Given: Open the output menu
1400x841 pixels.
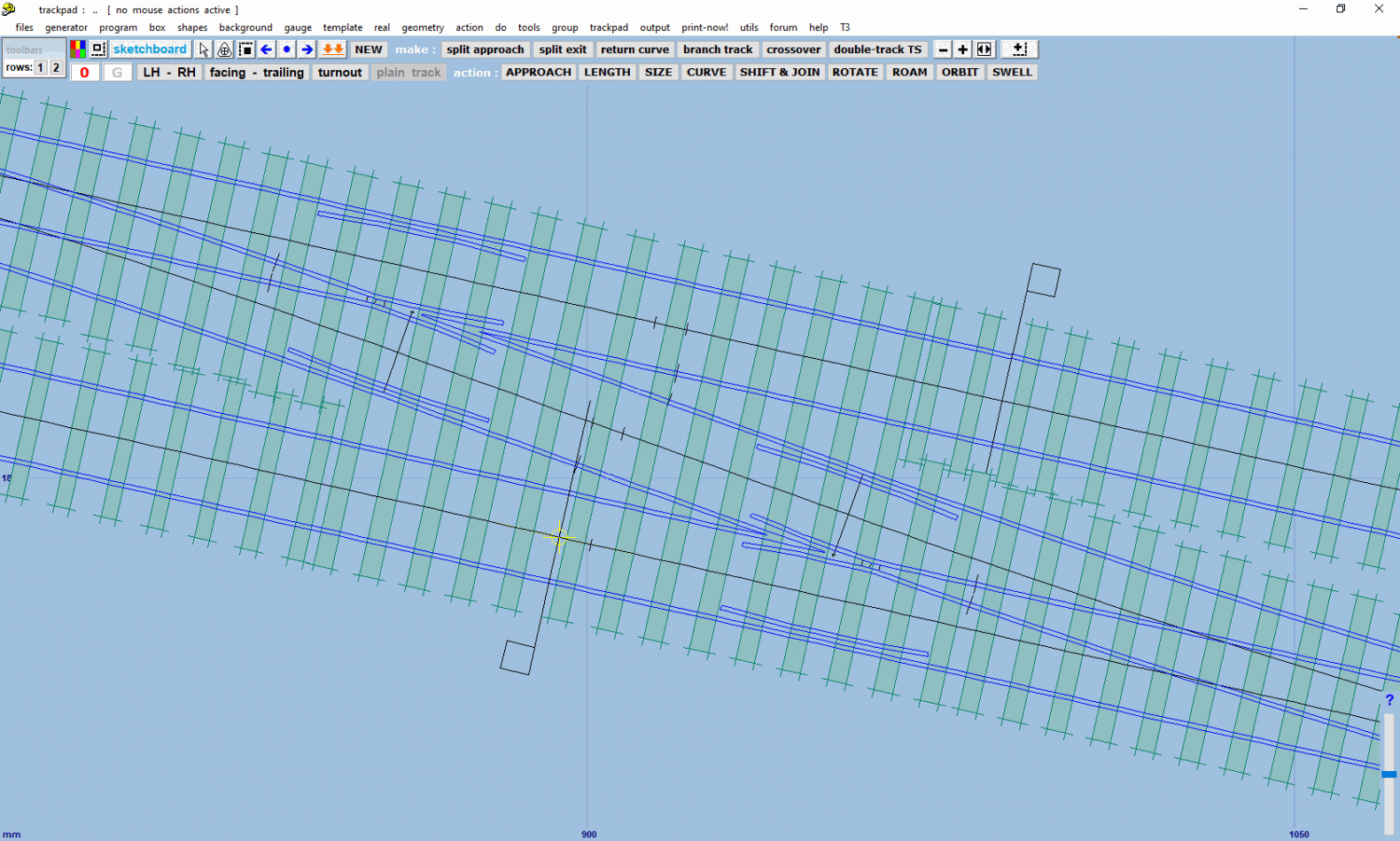Looking at the screenshot, I should pos(655,27).
